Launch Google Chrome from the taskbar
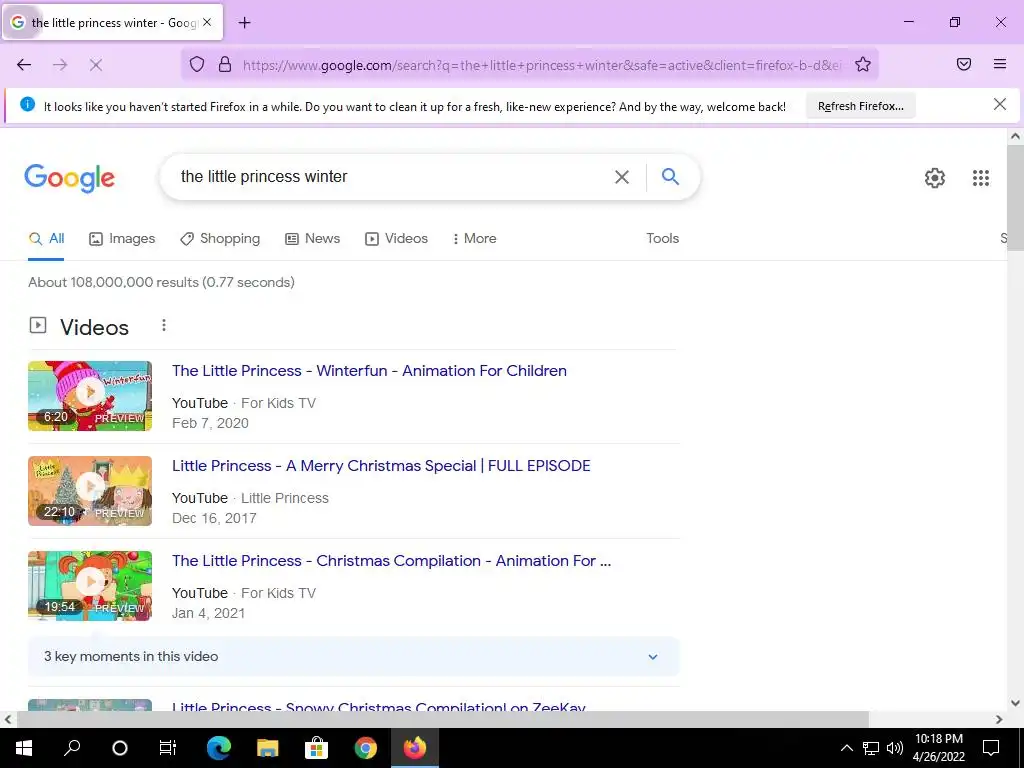Viewport: 1024px width, 768px height. point(366,748)
